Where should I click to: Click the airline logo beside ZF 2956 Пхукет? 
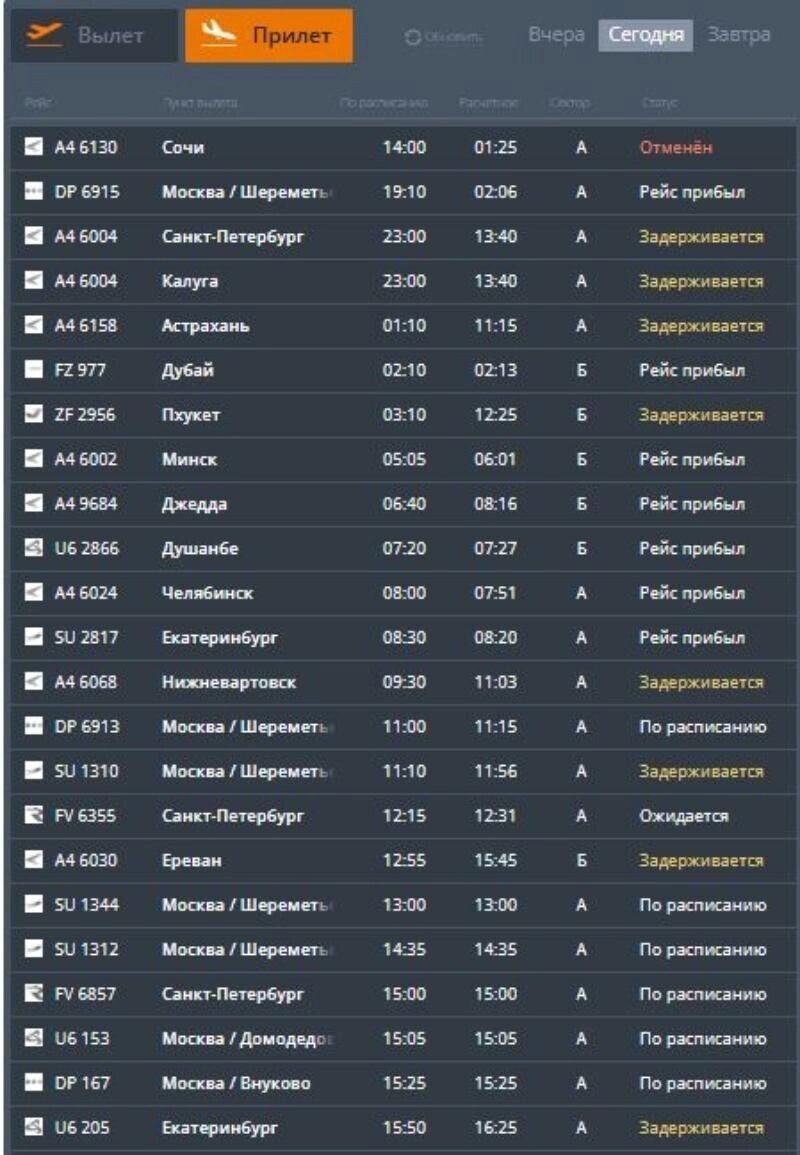coord(34,412)
